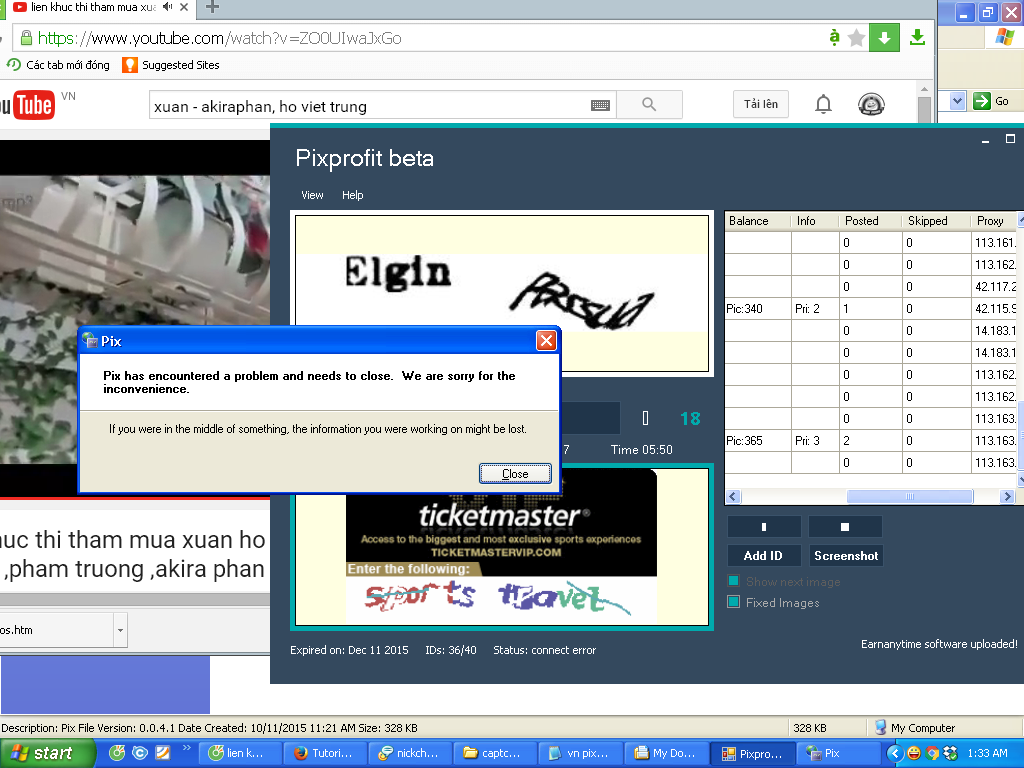
Task: Click the Pri: 3 info cell
Action: click(x=814, y=441)
